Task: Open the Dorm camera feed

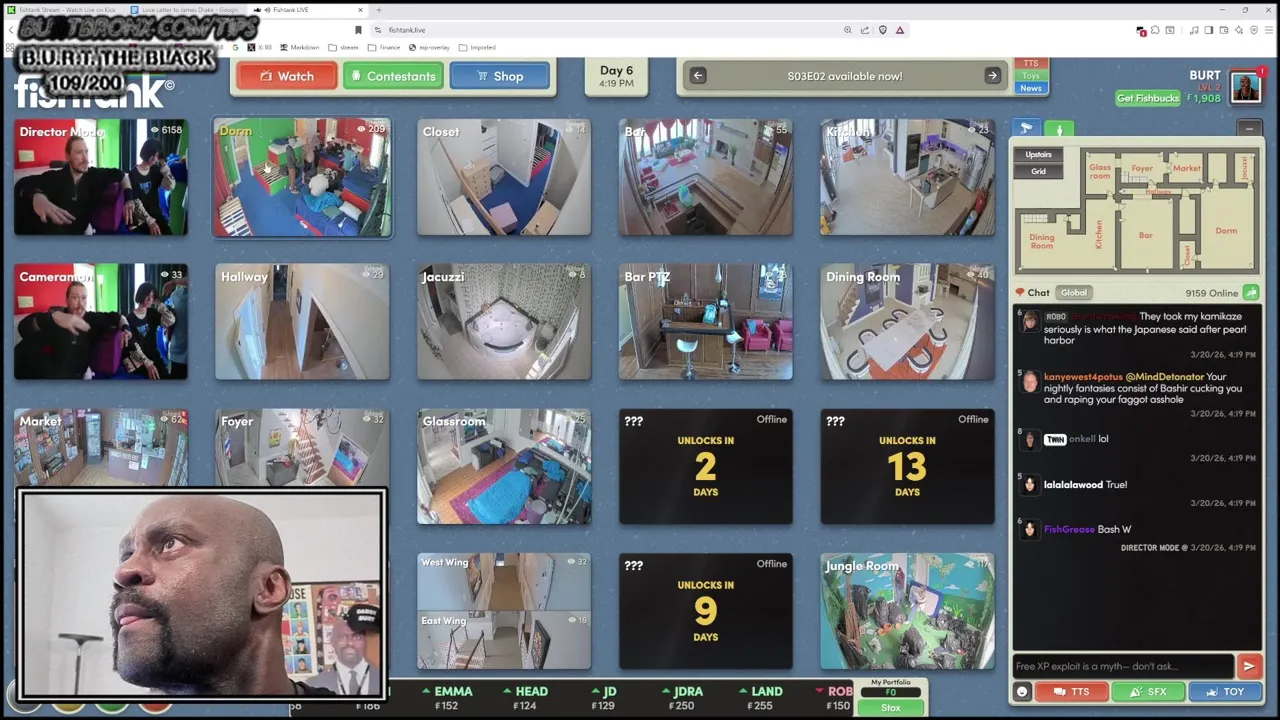Action: coord(302,178)
